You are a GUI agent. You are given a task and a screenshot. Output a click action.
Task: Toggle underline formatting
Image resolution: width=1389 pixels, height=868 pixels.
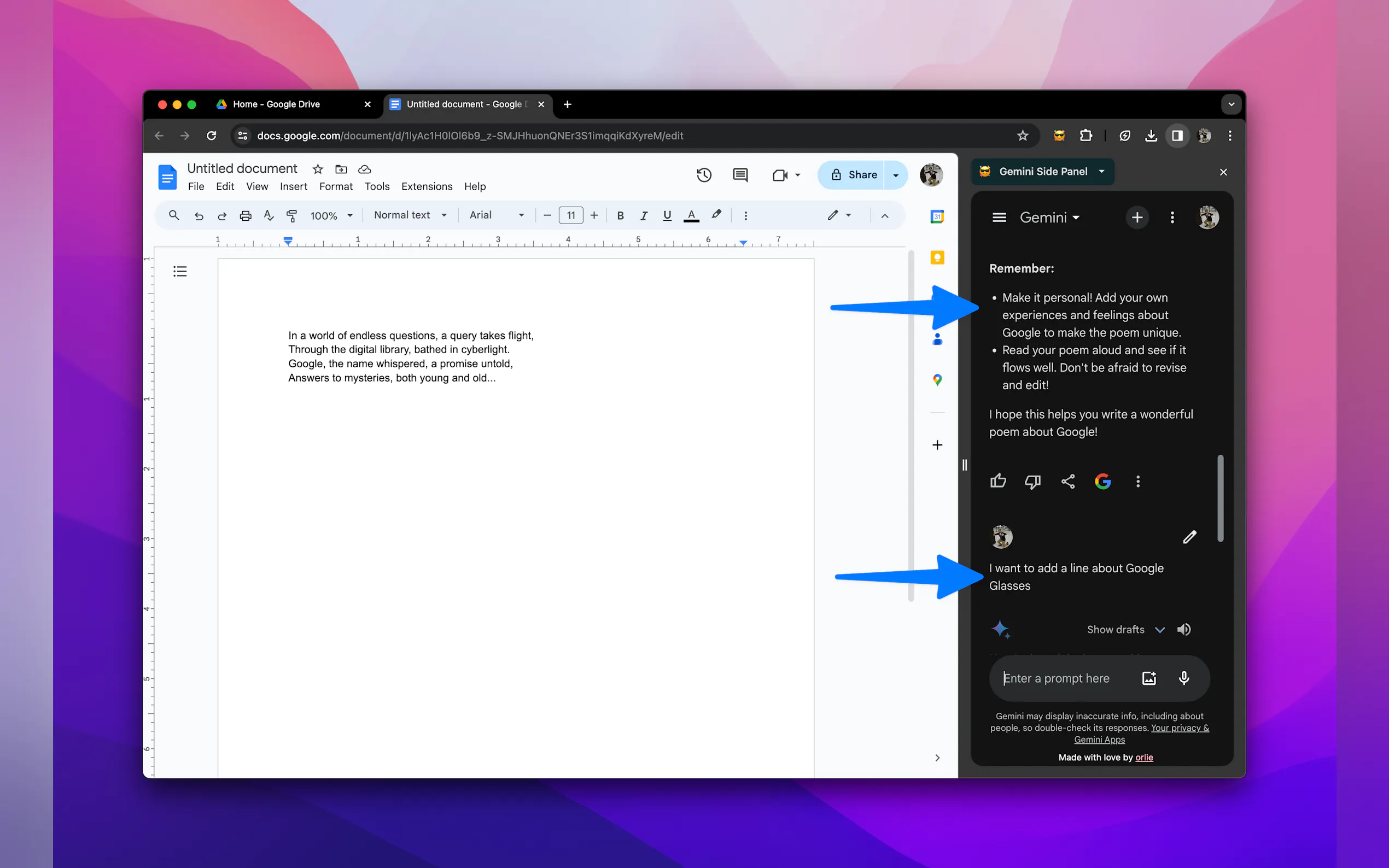click(667, 216)
